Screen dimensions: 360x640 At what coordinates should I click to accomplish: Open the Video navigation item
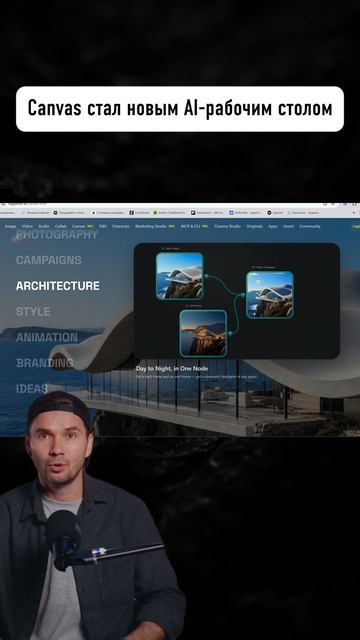27,226
